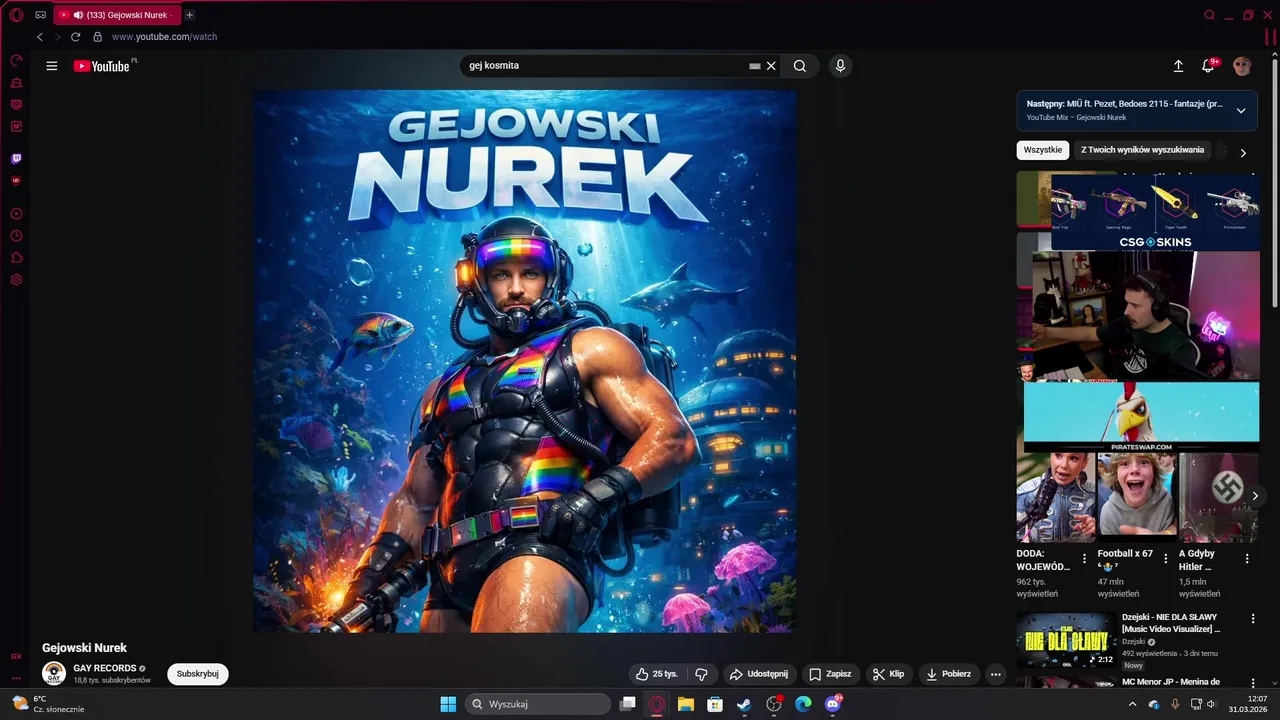Image resolution: width=1280 pixels, height=720 pixels.
Task: Open the GX Control speedometer sidebar icon
Action: [x=16, y=60]
